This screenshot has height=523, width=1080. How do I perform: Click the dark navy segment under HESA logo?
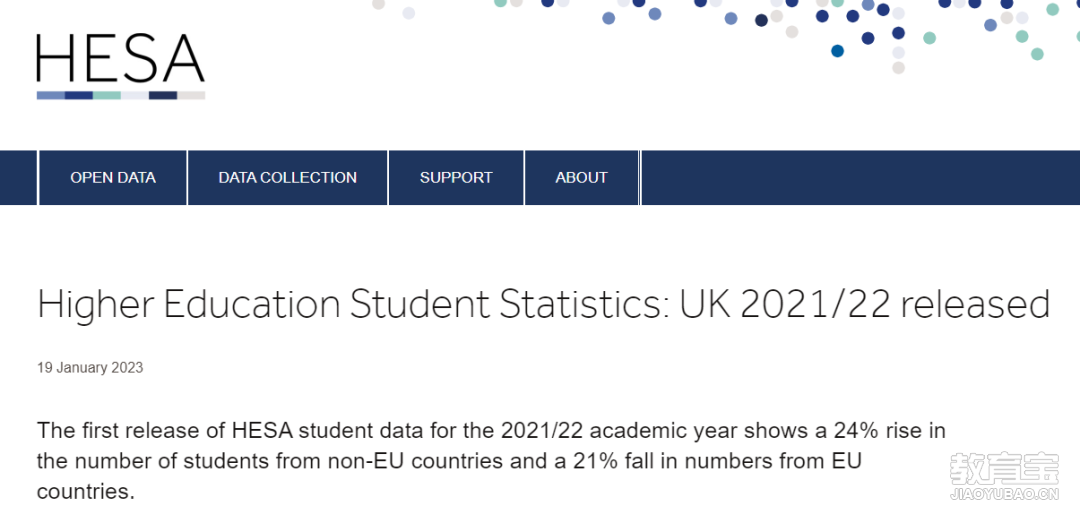[x=163, y=95]
